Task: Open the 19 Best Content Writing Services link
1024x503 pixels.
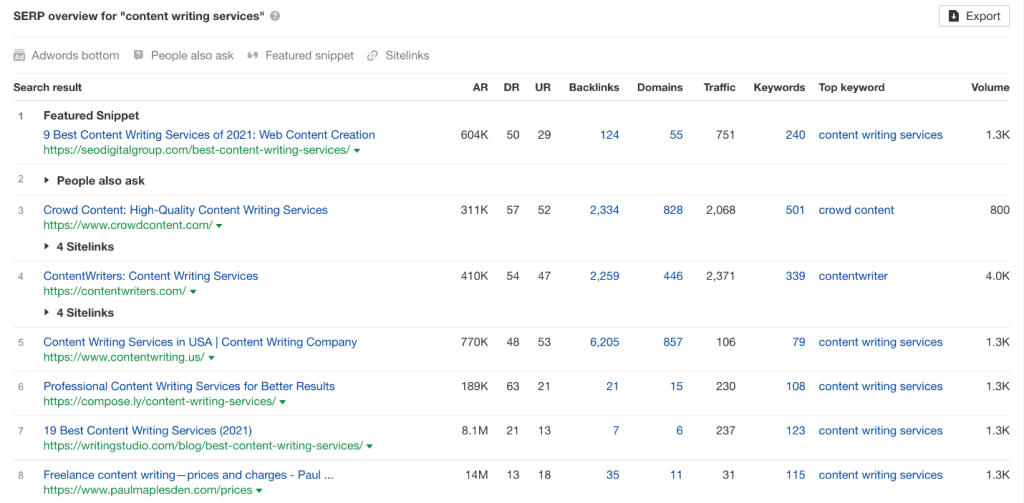Action: pos(148,430)
